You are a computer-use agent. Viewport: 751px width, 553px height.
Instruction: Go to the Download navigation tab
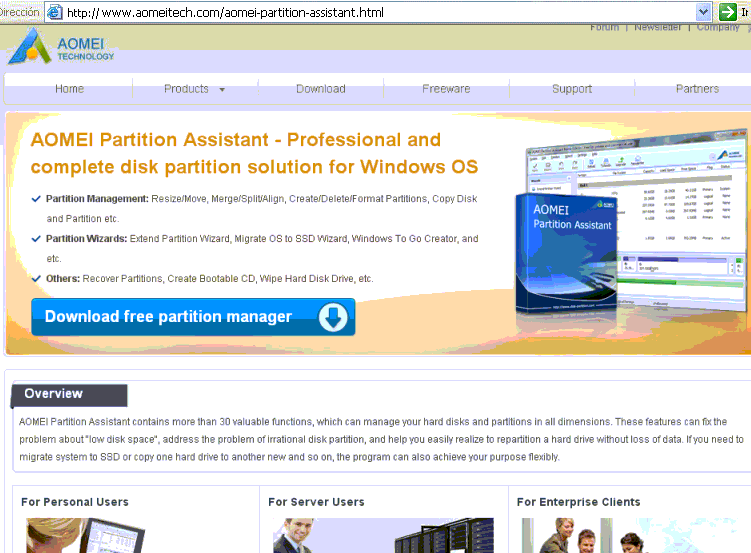320,89
